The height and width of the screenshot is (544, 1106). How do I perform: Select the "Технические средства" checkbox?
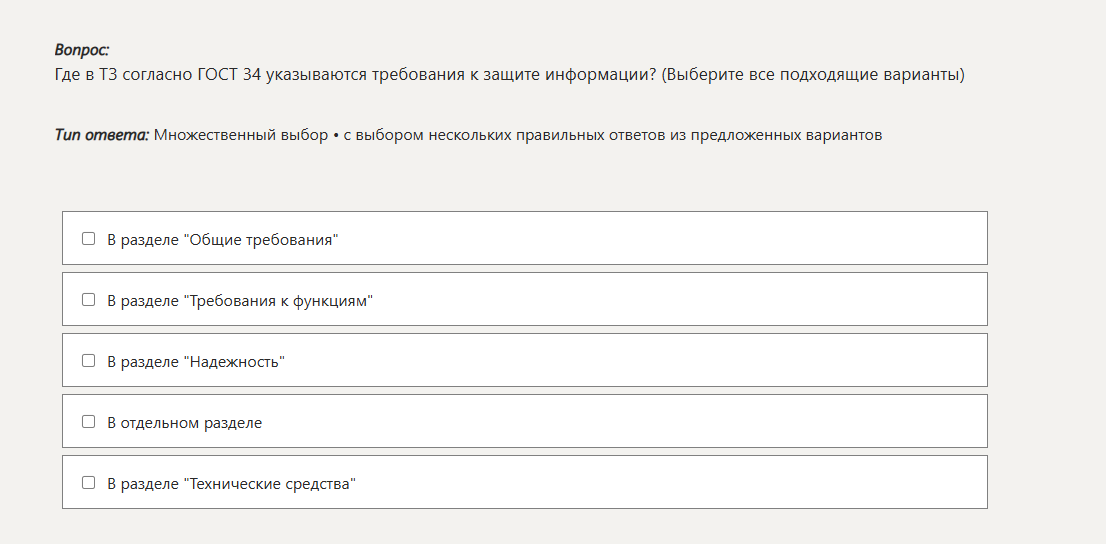[x=89, y=483]
